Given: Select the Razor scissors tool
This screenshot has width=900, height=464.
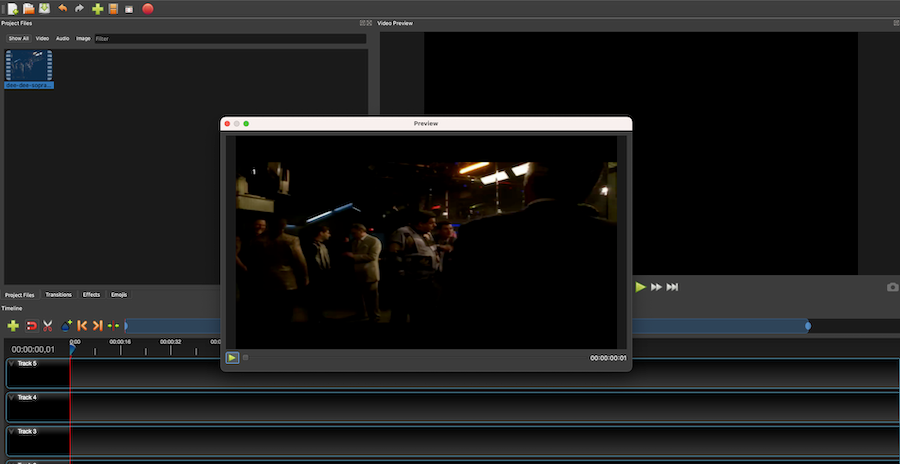Looking at the screenshot, I should click(47, 326).
